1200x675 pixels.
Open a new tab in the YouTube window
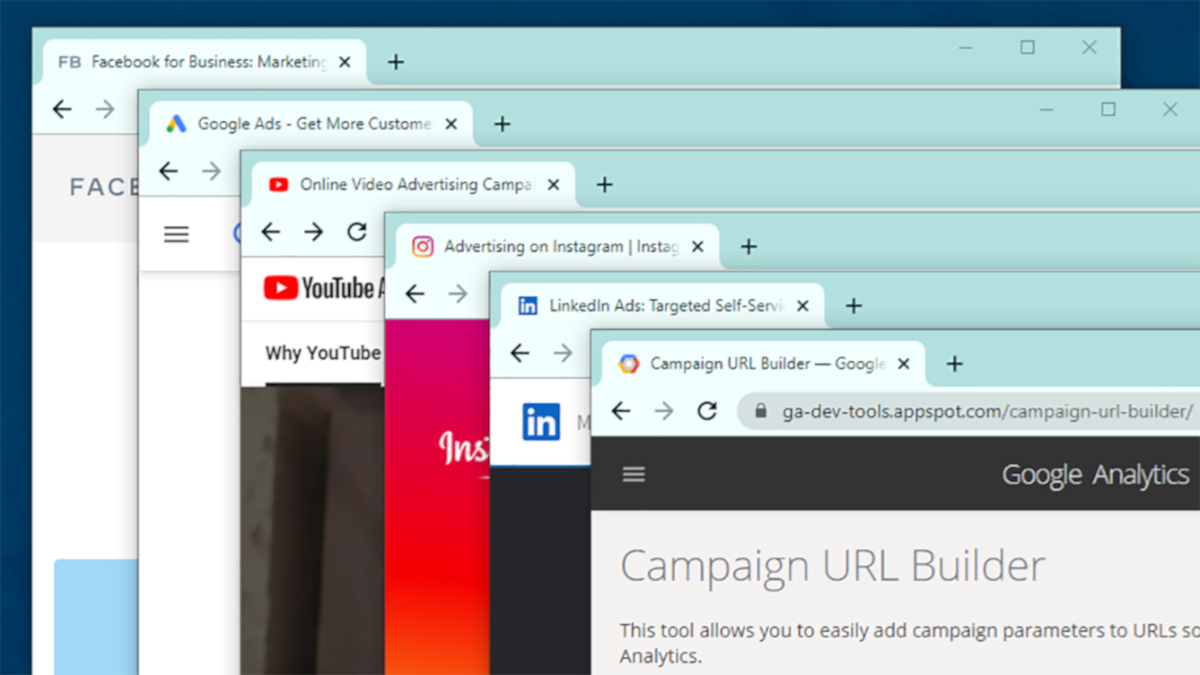pyautogui.click(x=604, y=185)
